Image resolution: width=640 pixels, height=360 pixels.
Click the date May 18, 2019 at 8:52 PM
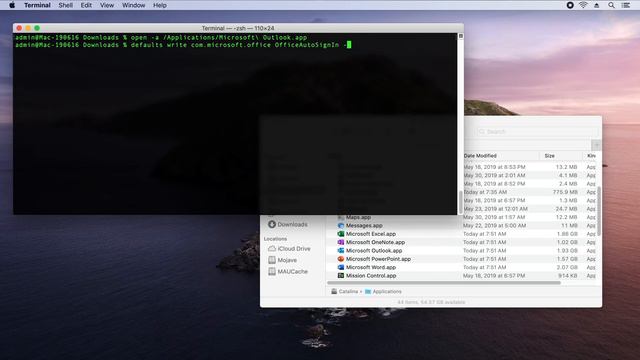(x=494, y=184)
